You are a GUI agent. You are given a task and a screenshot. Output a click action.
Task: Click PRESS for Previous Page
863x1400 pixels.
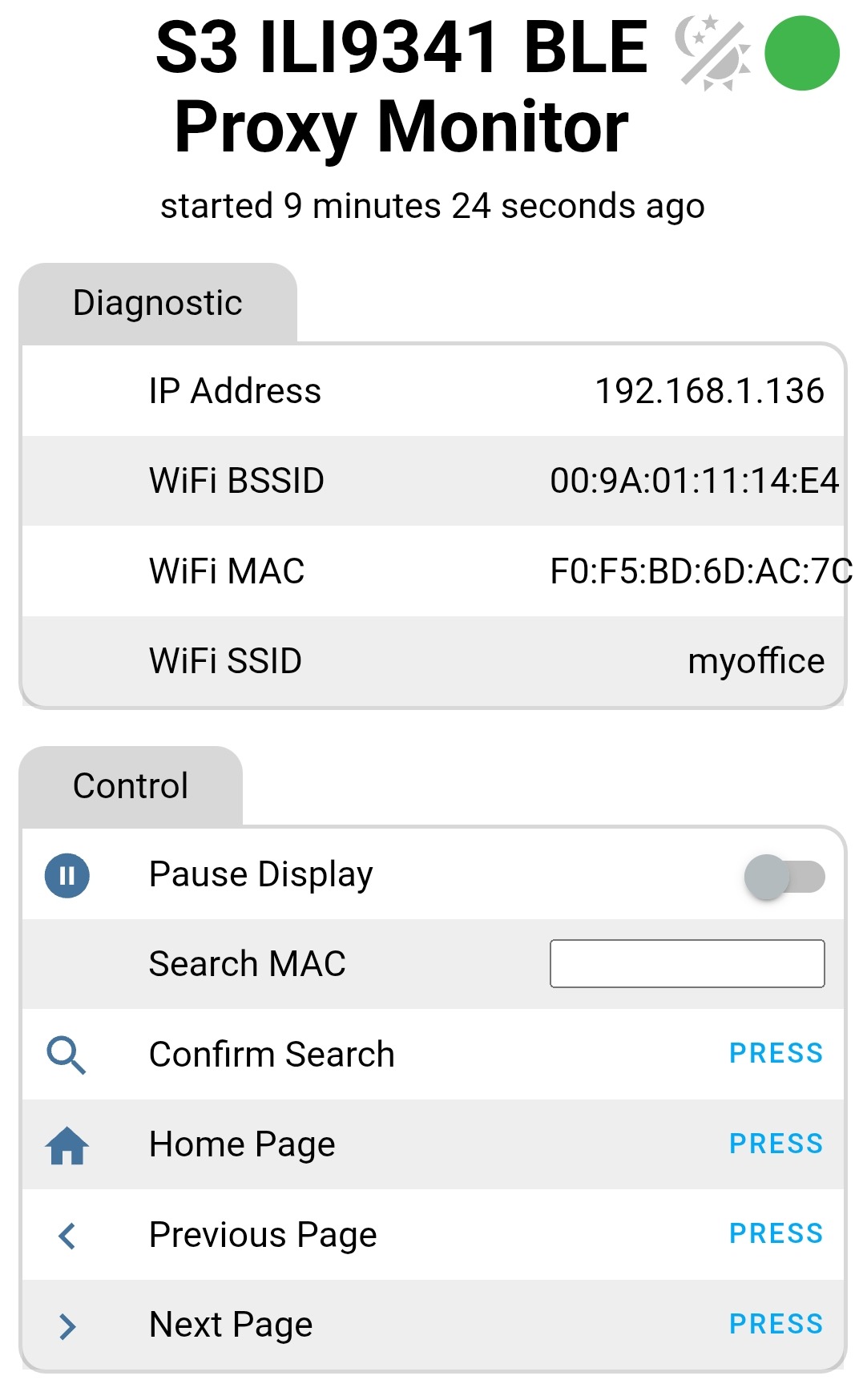point(776,1233)
